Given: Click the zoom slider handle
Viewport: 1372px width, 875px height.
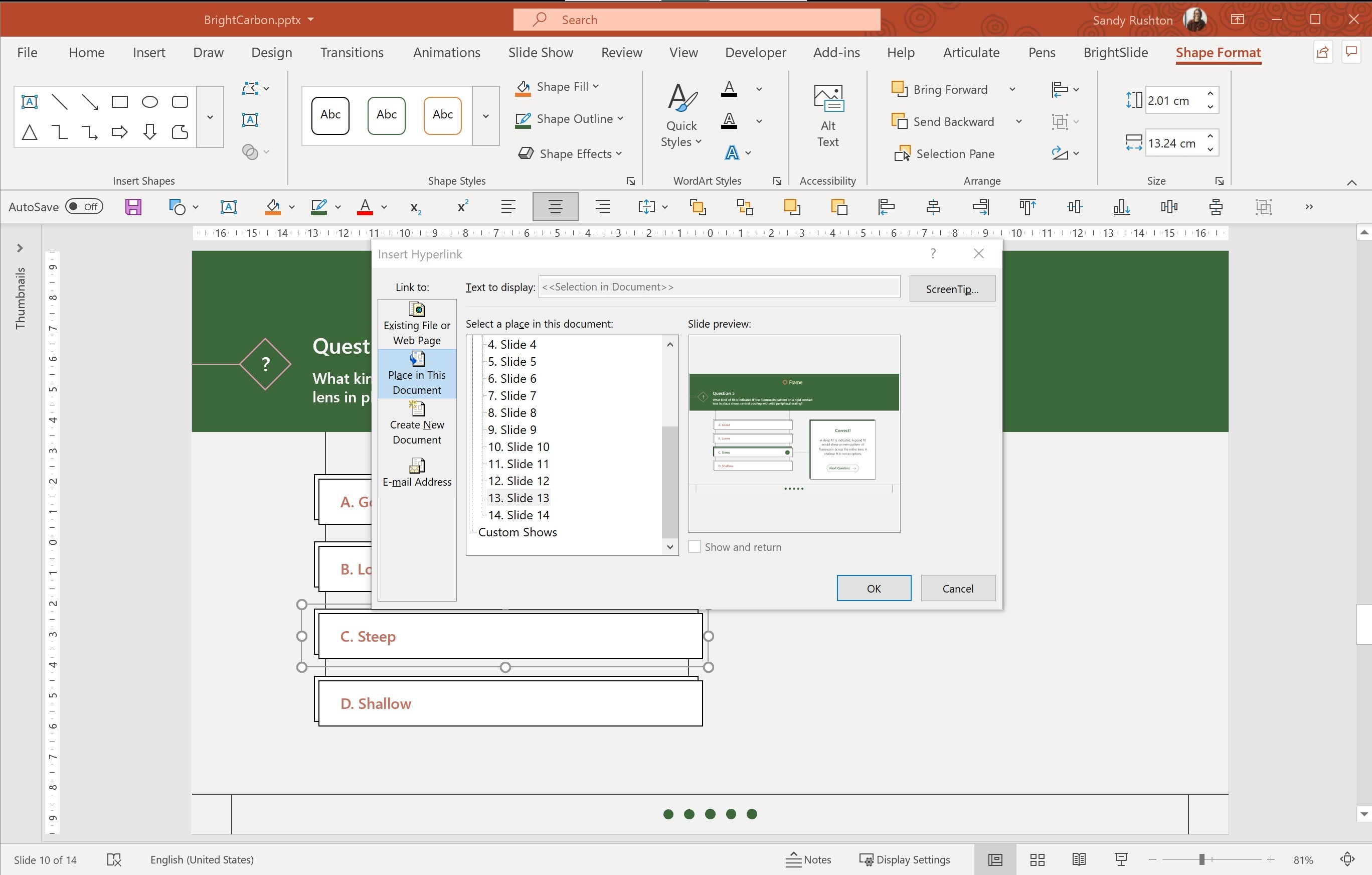Looking at the screenshot, I should point(1201,859).
